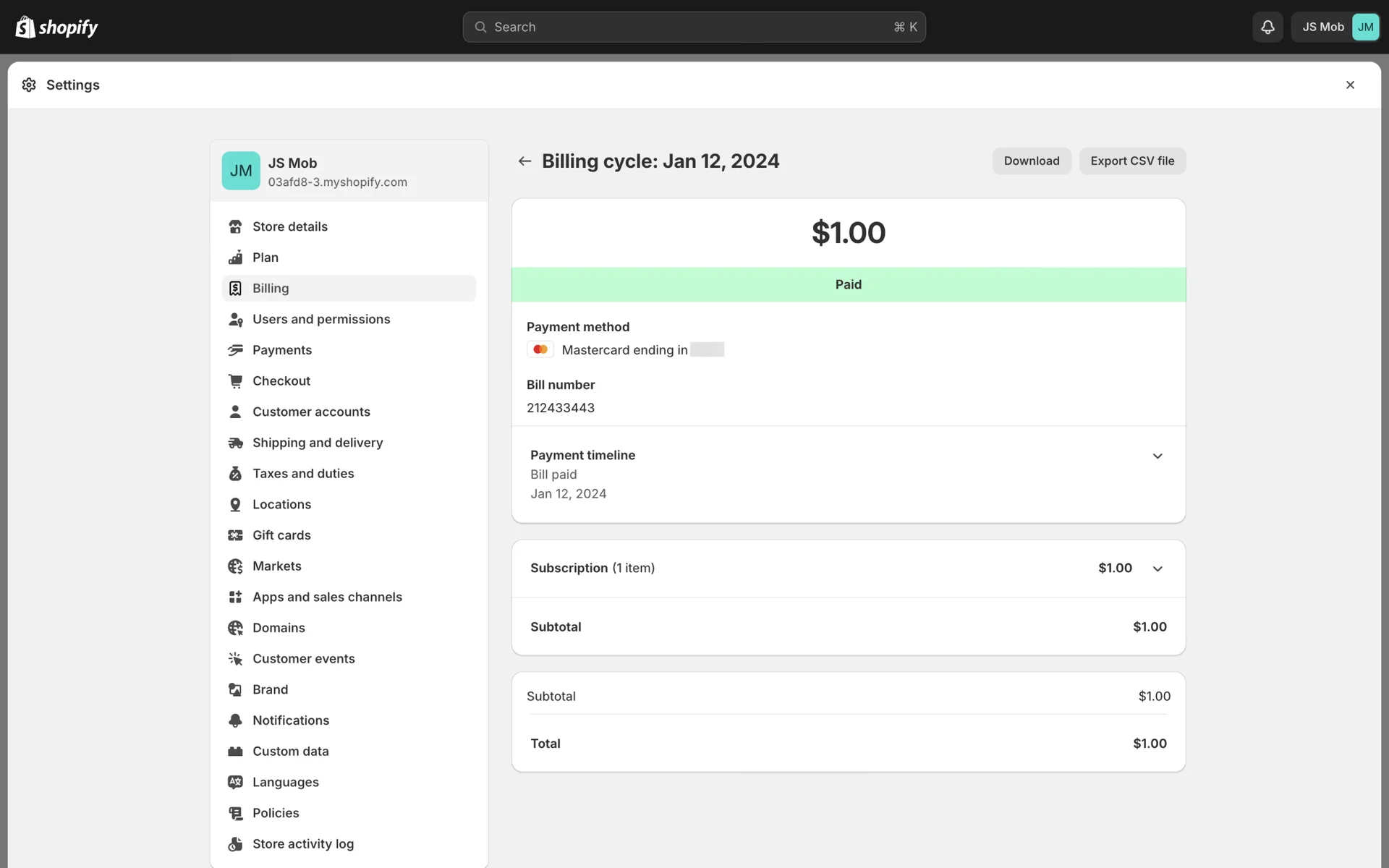Click the Store activity log icon
This screenshot has height=868, width=1389.
tap(235, 844)
